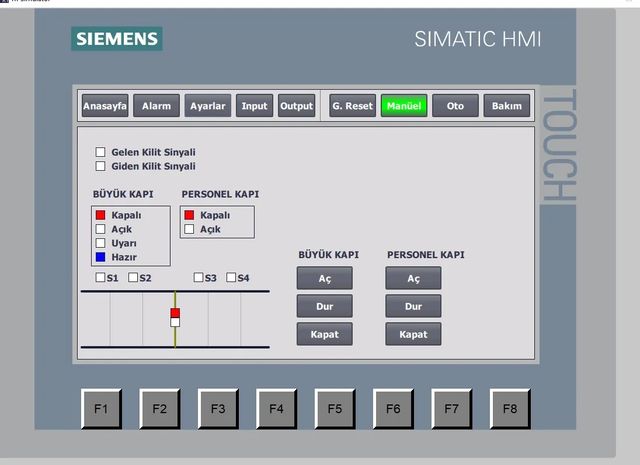Activate Bakım maintenance mode
Screen dimensions: 640x465
507,106
